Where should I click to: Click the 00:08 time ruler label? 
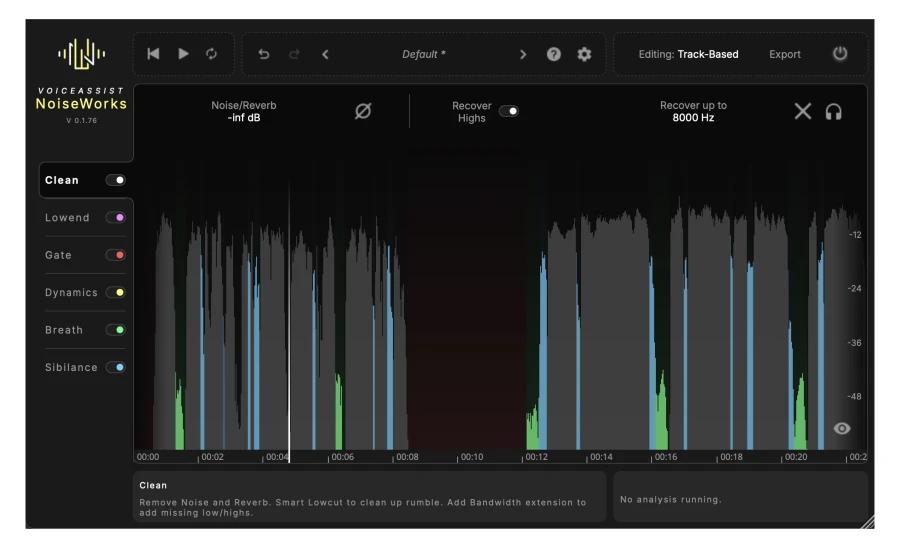click(x=408, y=457)
